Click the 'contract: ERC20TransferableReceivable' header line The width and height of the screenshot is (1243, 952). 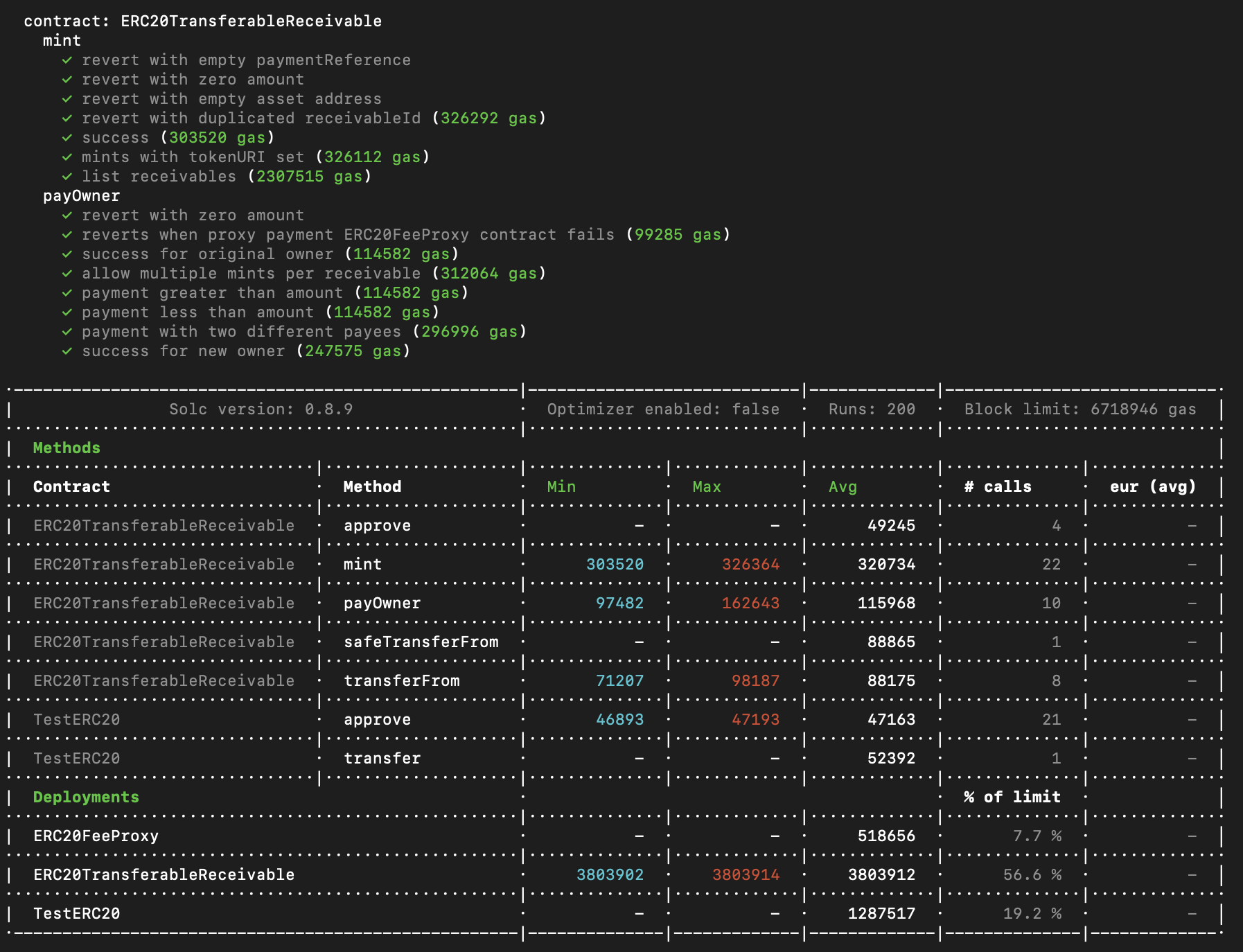[202, 21]
